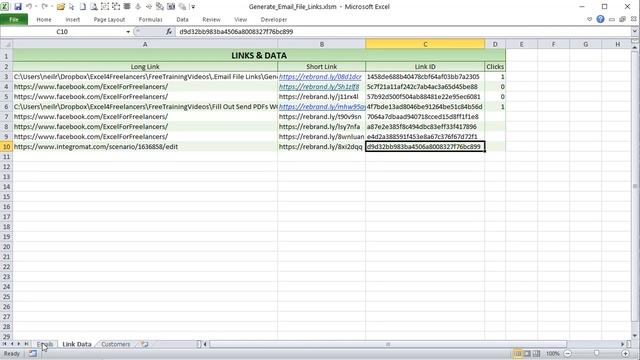Click into the formula bar text
Image resolution: width=640 pixels, height=360 pixels.
click(x=404, y=31)
